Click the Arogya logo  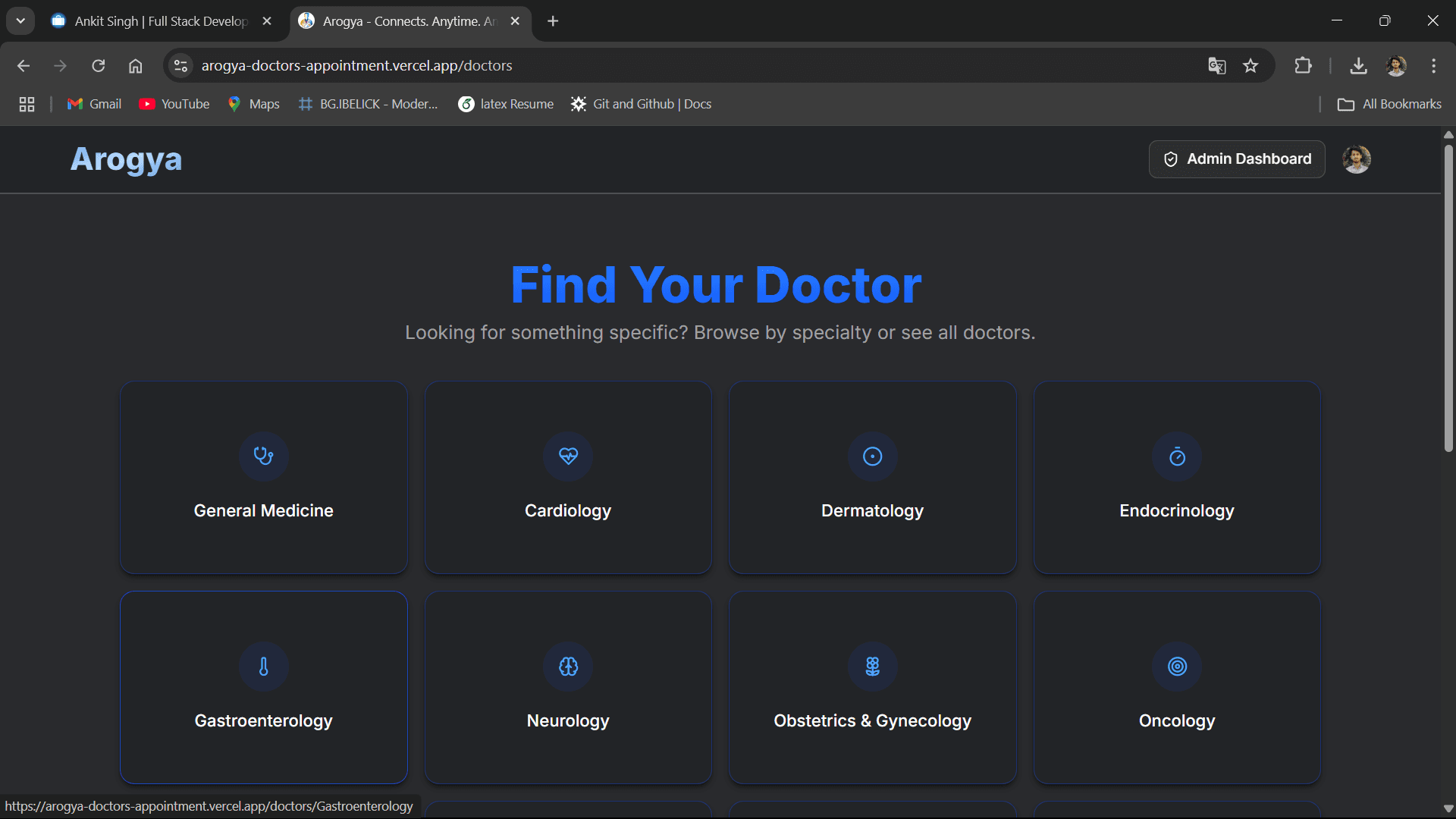point(126,159)
